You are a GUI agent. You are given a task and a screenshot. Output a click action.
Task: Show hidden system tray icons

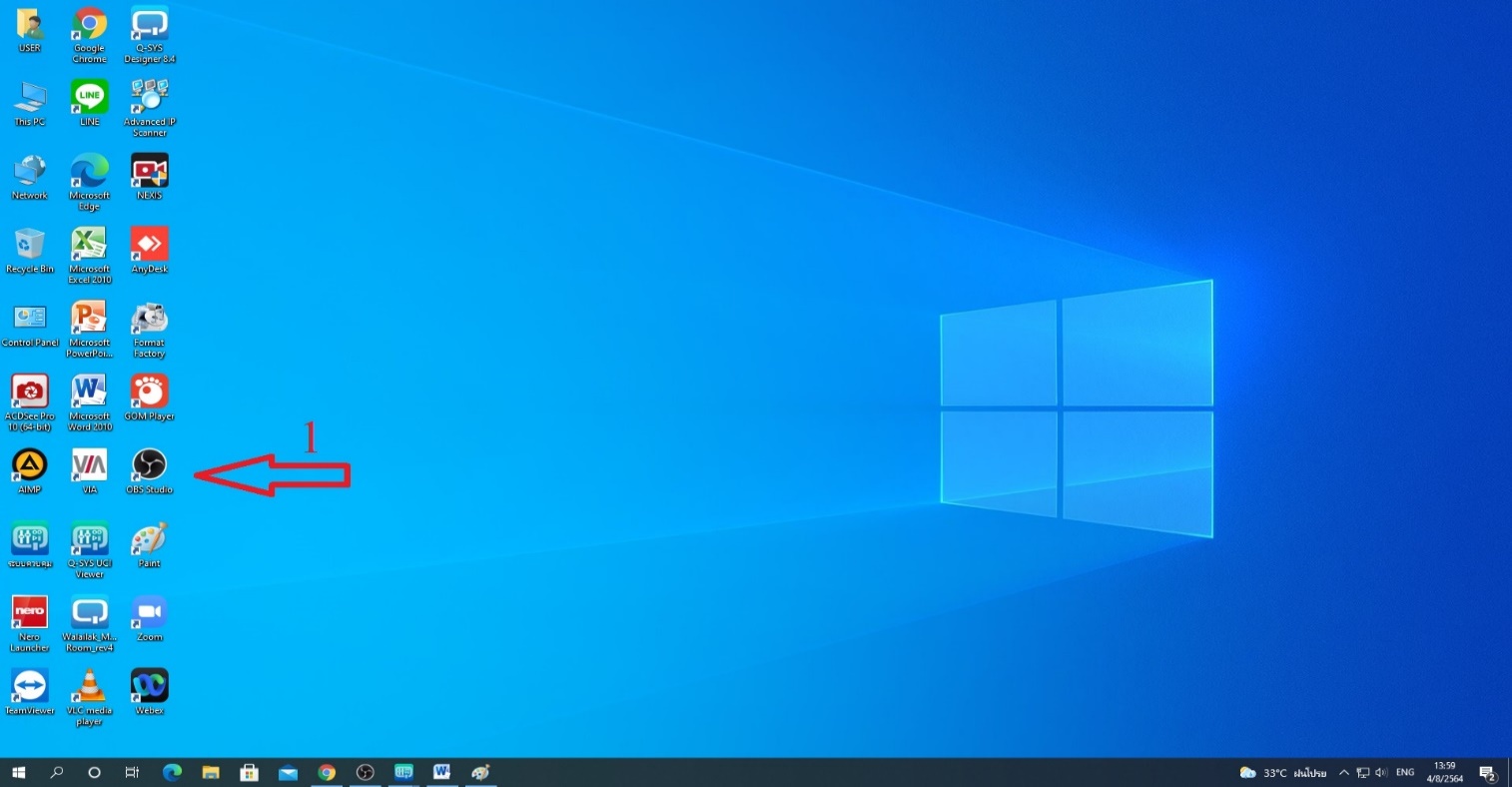[1344, 773]
